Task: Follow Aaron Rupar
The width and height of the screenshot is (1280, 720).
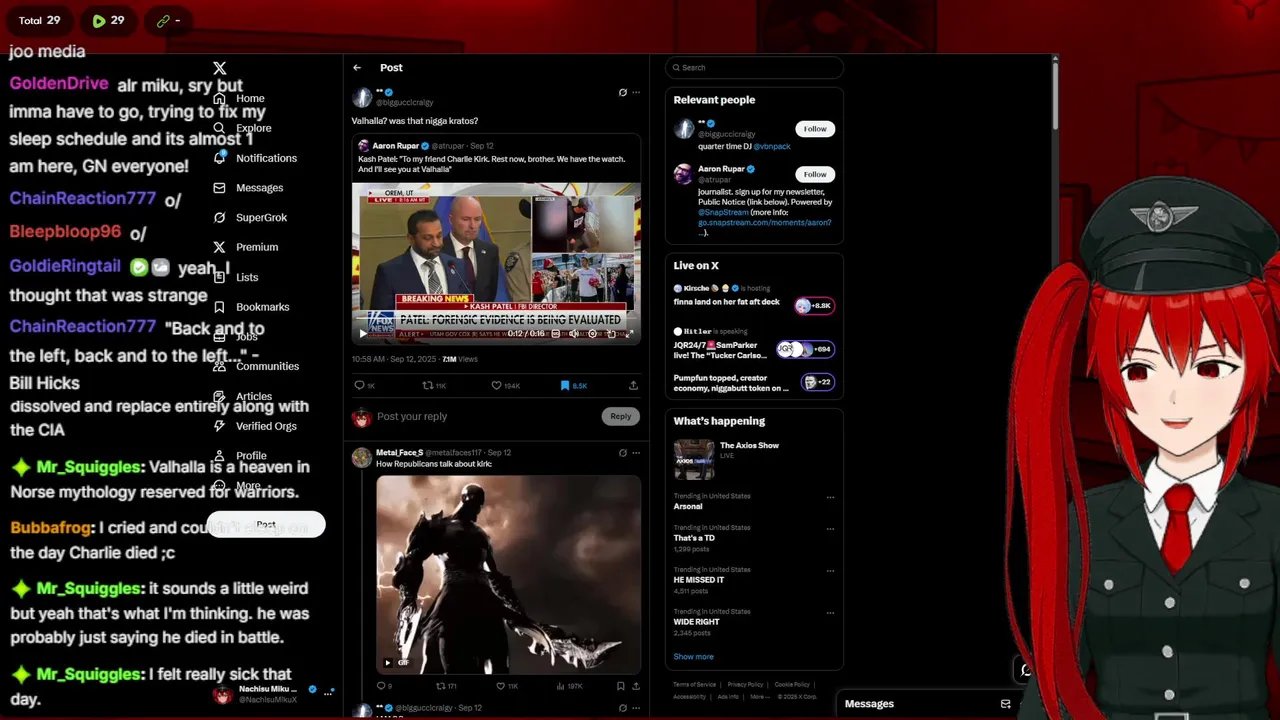Action: pyautogui.click(x=815, y=174)
